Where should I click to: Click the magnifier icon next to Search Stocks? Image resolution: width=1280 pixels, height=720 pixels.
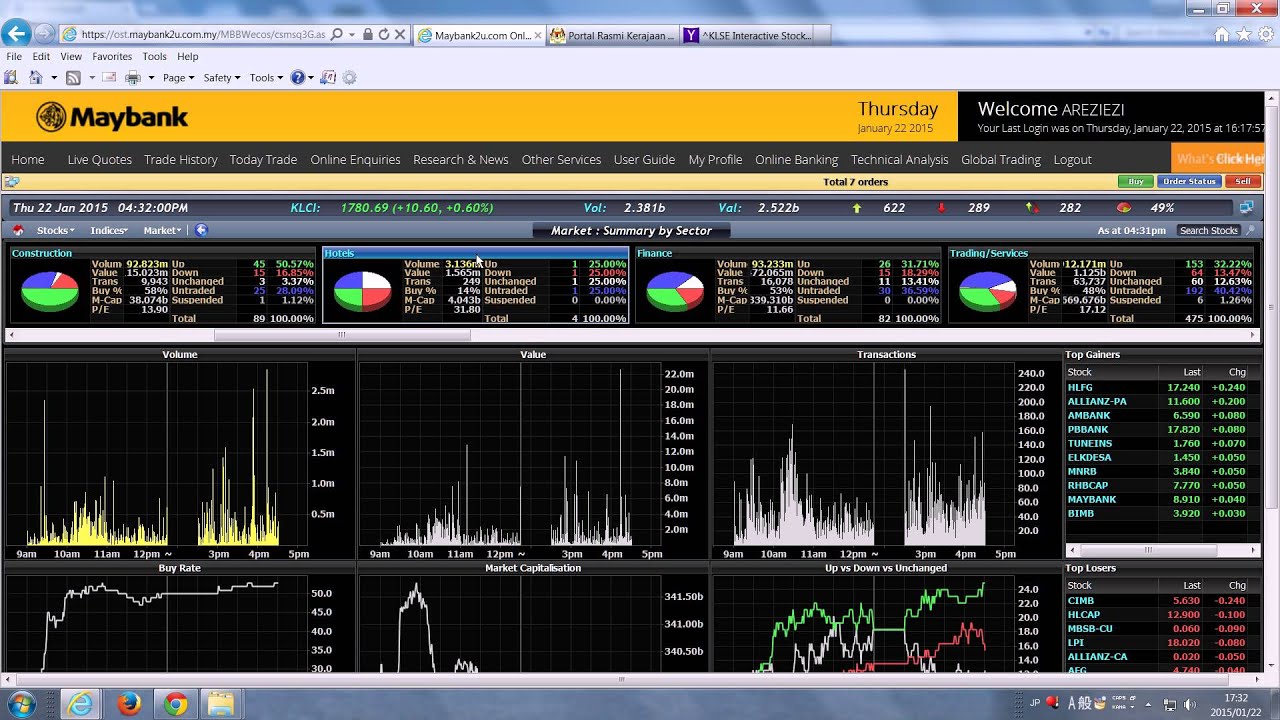tap(1250, 230)
